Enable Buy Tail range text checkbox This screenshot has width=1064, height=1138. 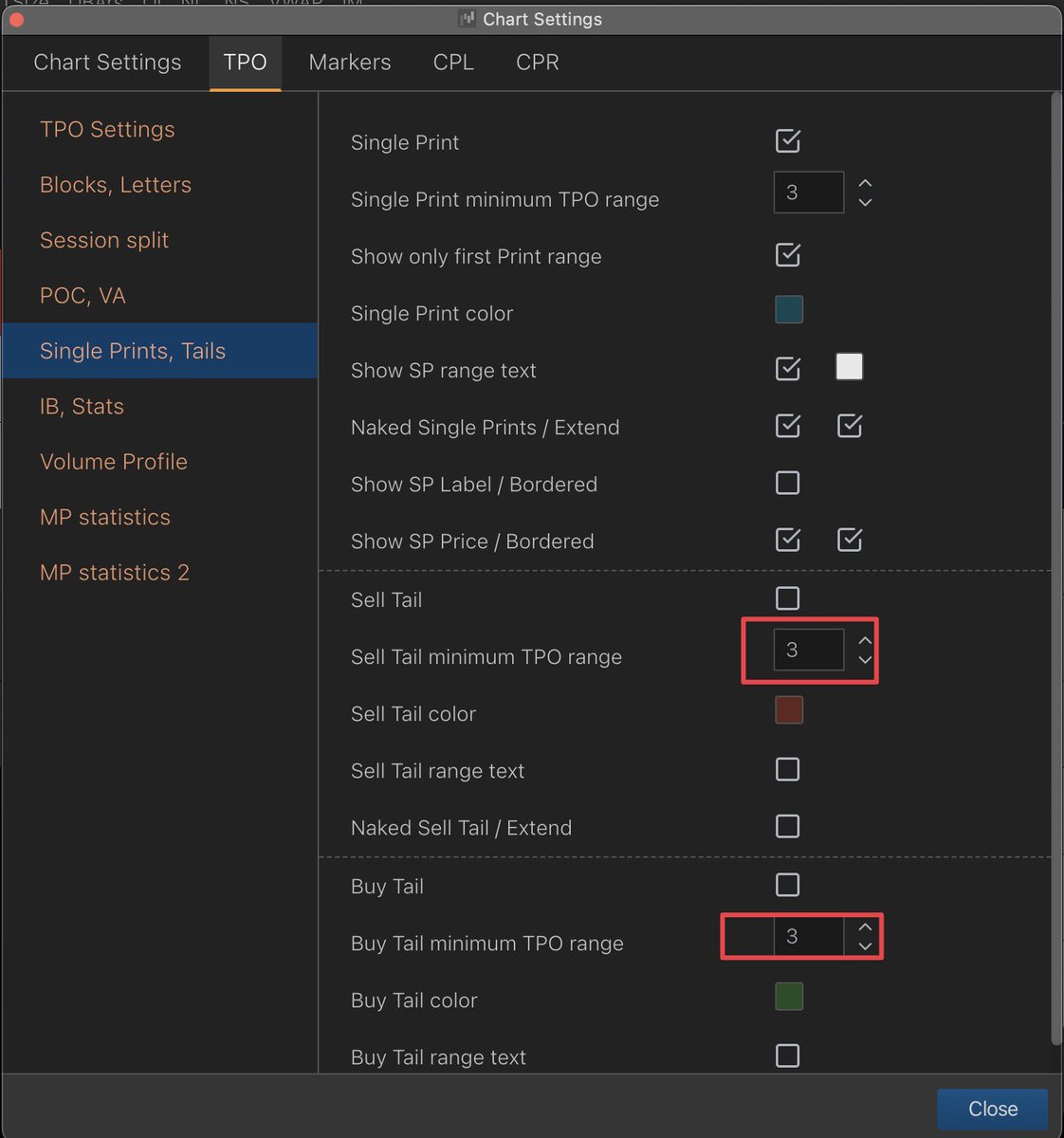[x=788, y=1055]
